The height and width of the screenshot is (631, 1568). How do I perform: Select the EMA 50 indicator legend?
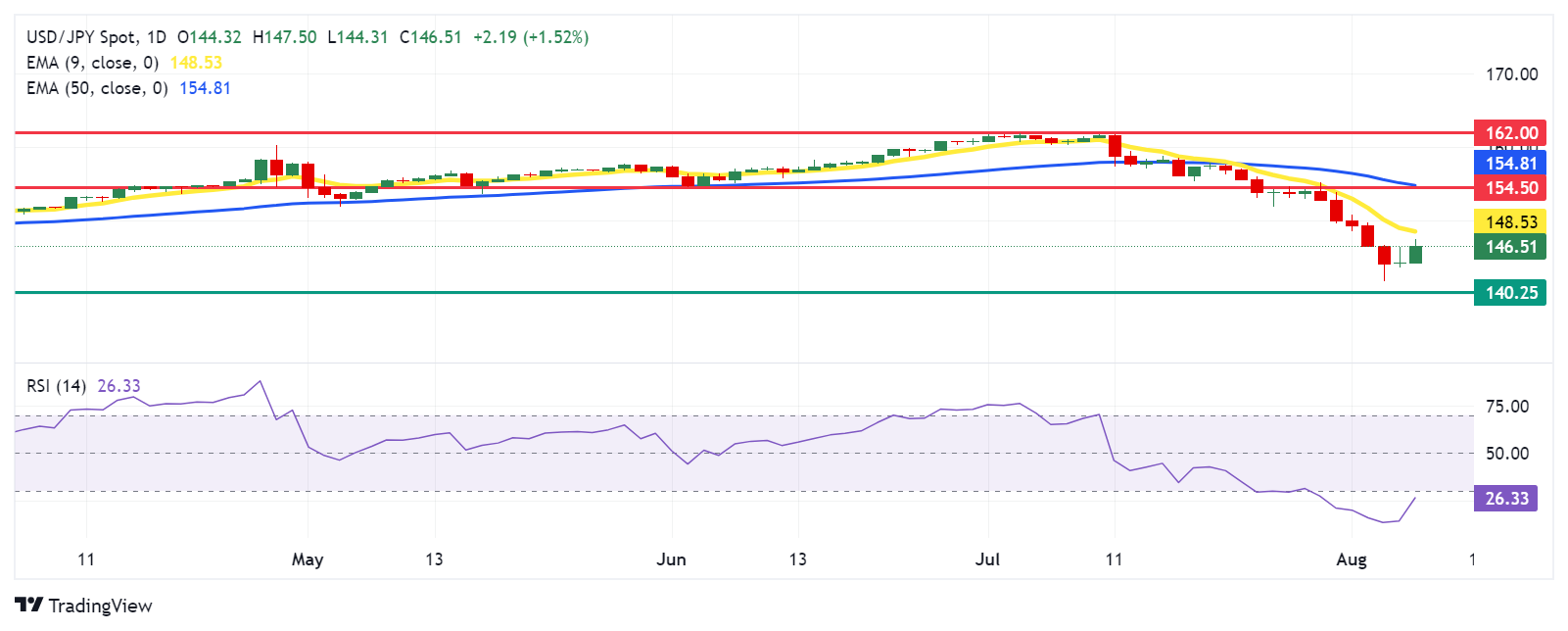point(97,88)
